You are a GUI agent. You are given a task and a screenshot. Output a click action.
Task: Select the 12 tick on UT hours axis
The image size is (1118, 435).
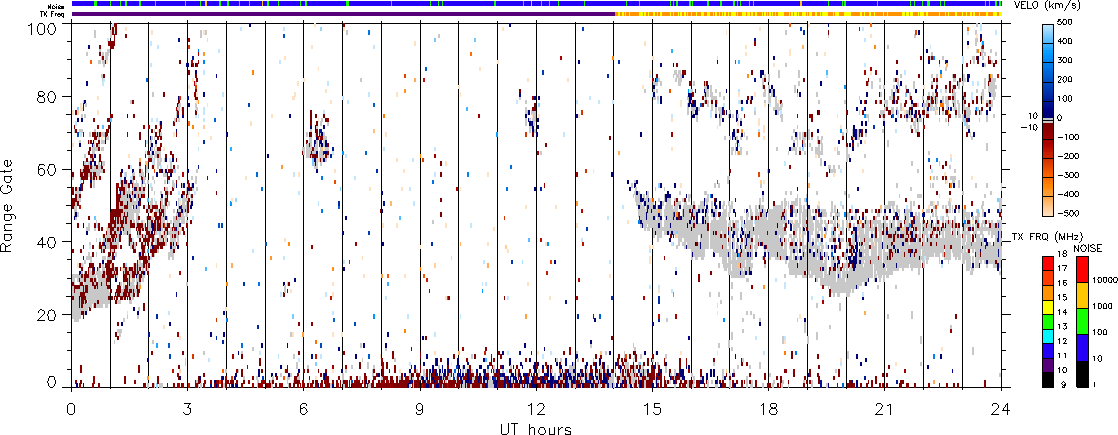tap(536, 408)
